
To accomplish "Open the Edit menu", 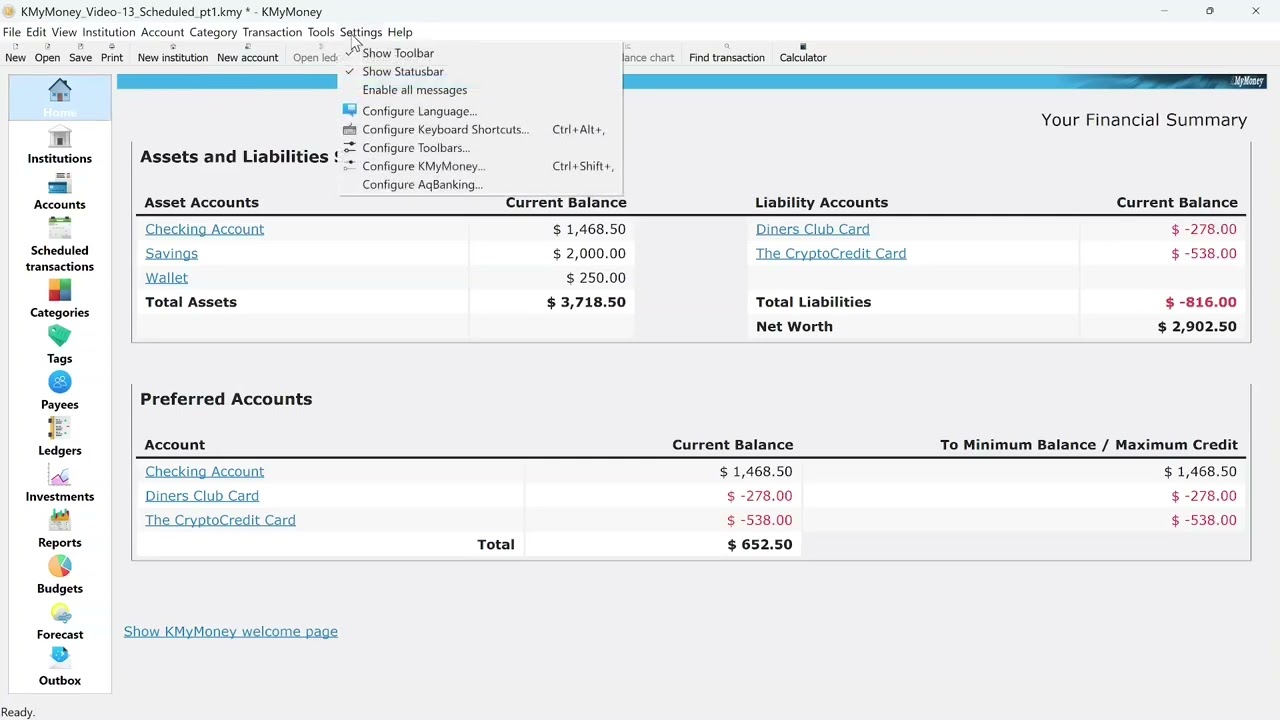I will coord(36,32).
